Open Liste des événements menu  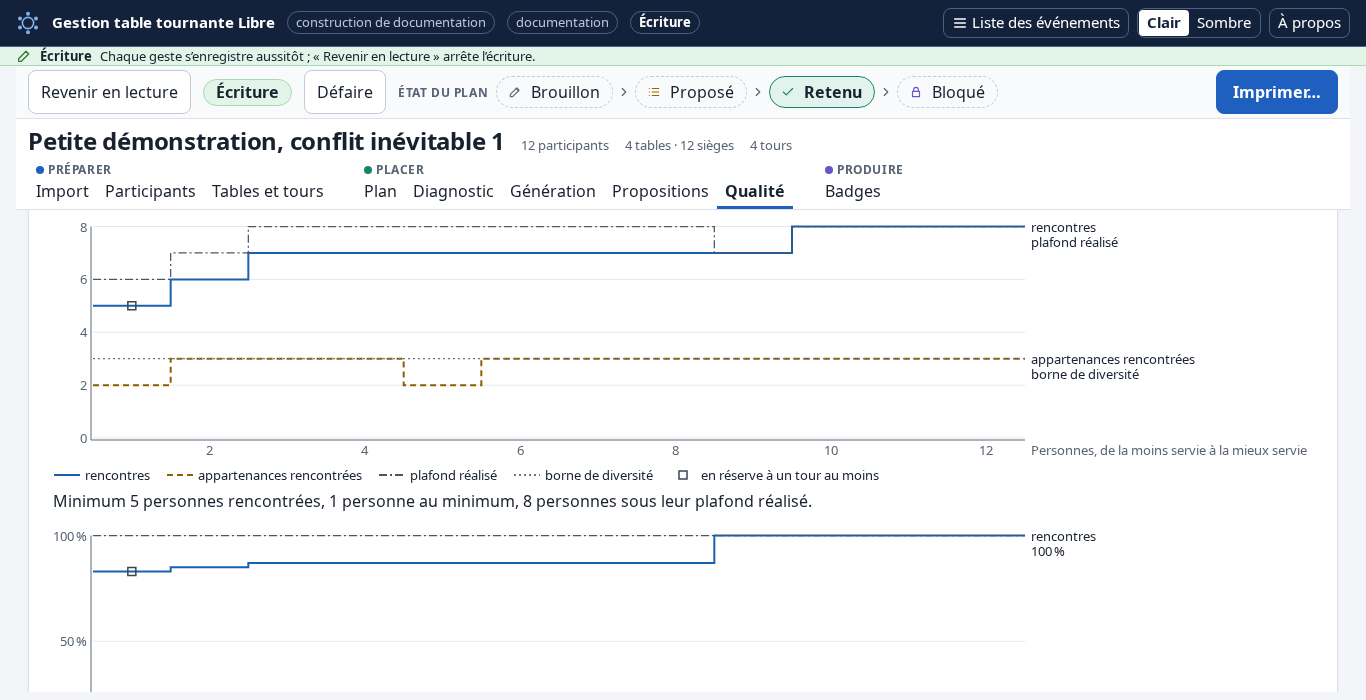pos(1036,23)
